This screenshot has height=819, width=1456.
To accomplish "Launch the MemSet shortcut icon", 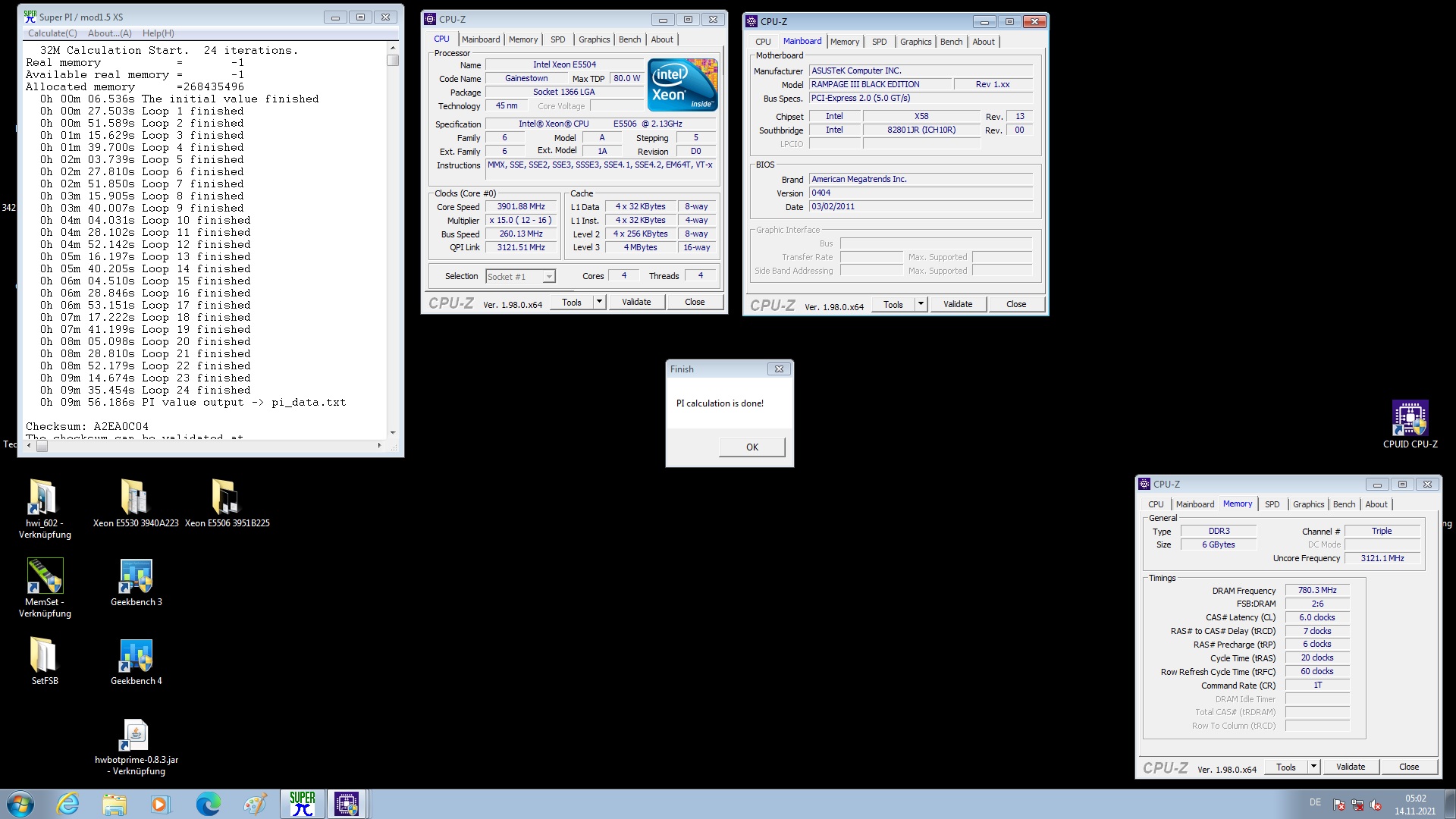I will tap(45, 576).
